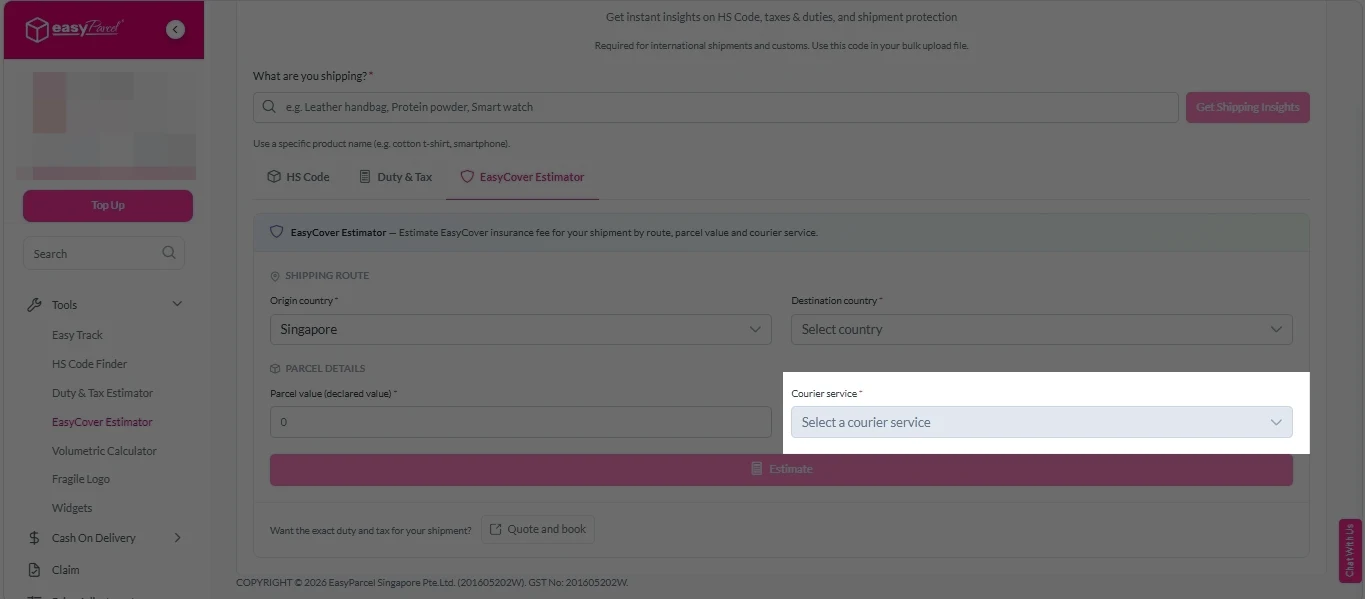
Task: Open EasyCover Estimator in the sidebar
Action: click(102, 422)
